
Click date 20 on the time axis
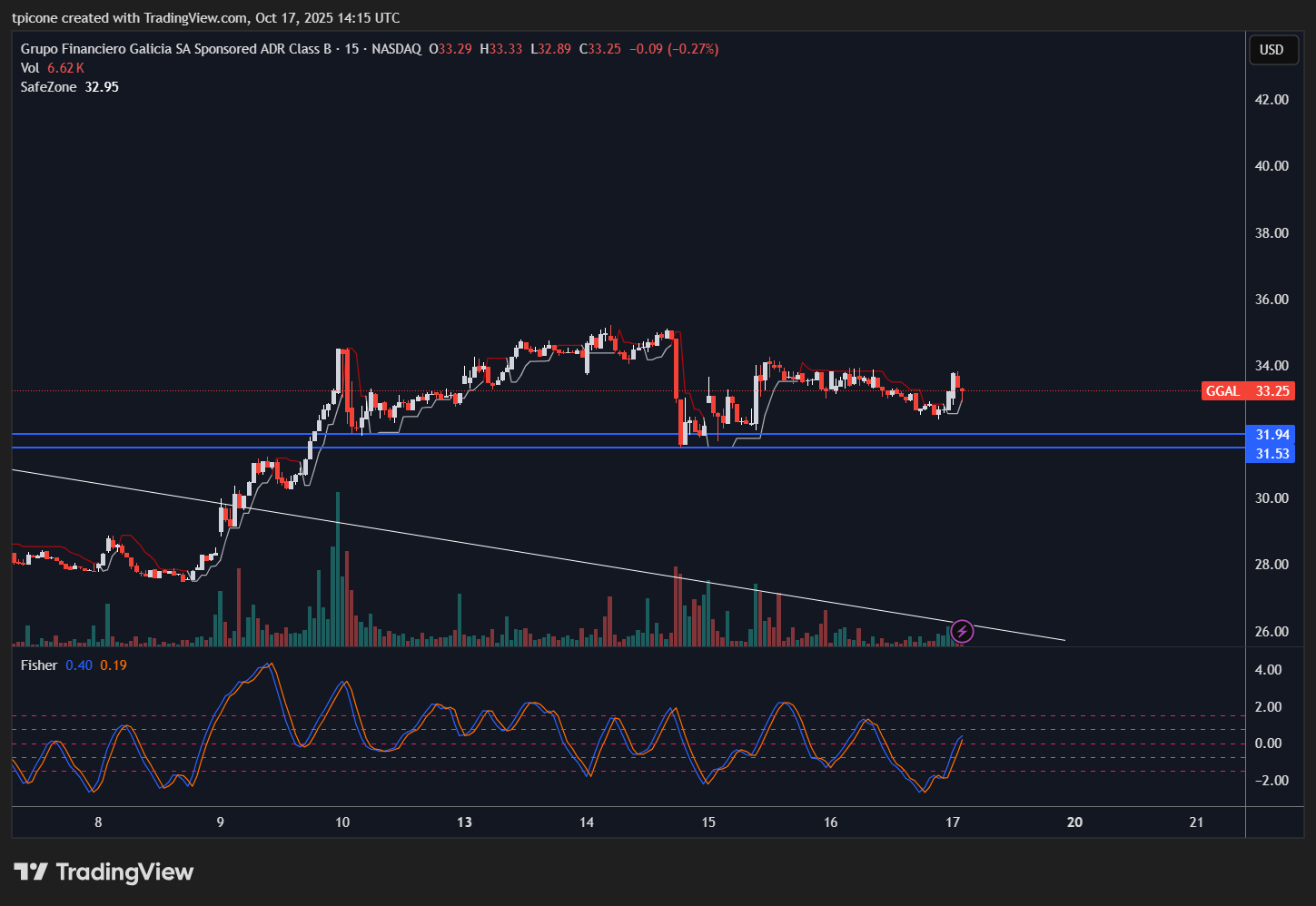(1074, 822)
